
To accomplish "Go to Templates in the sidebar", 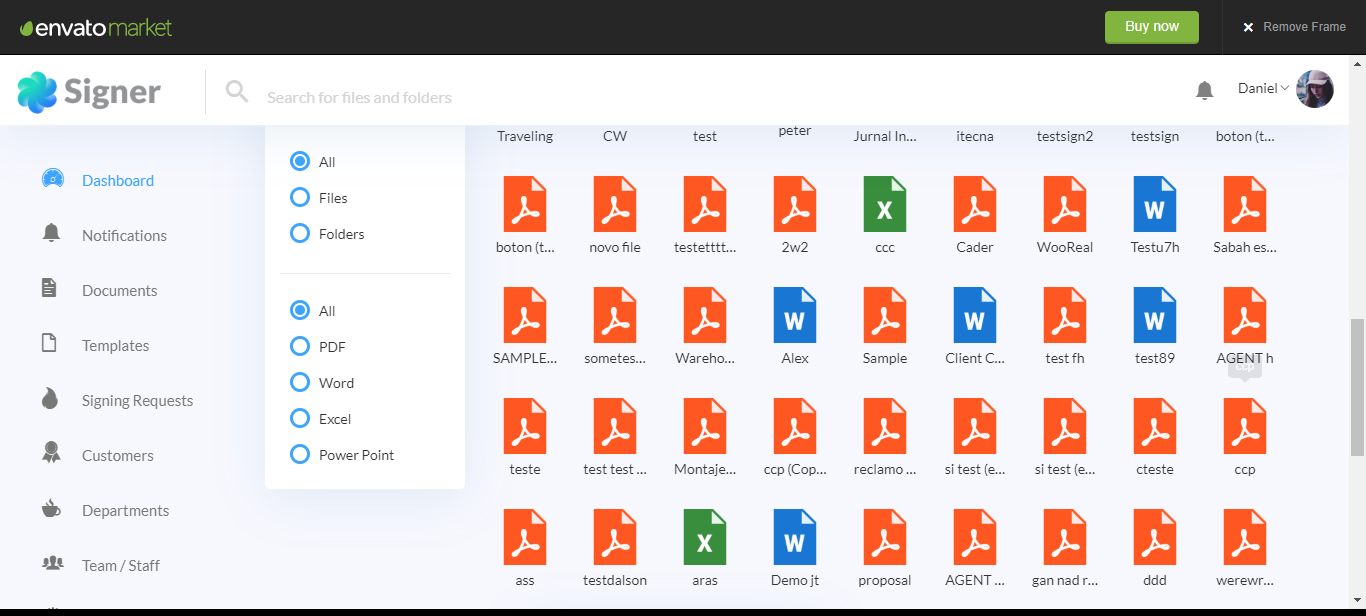I will [115, 345].
